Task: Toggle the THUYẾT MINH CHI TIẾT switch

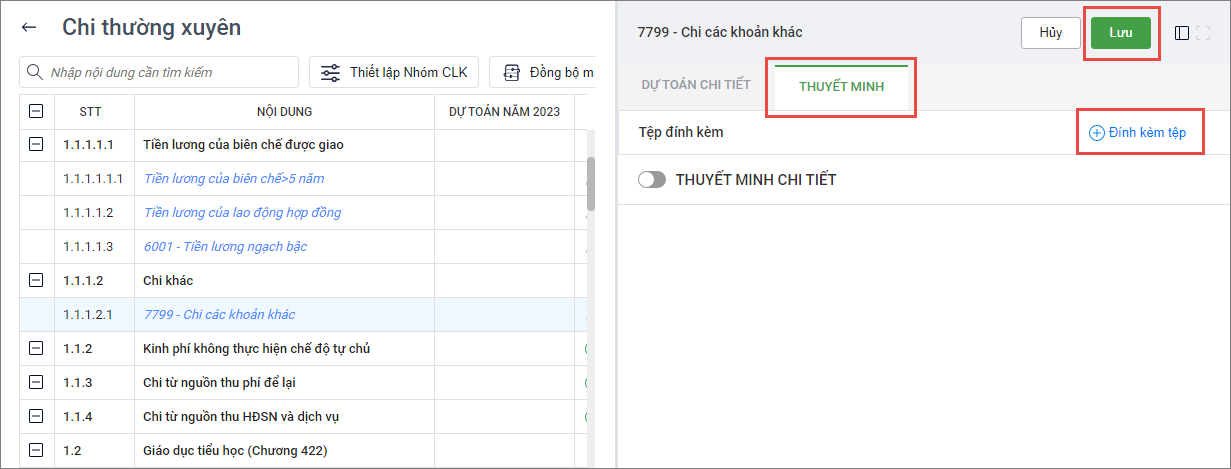Action: point(652,180)
